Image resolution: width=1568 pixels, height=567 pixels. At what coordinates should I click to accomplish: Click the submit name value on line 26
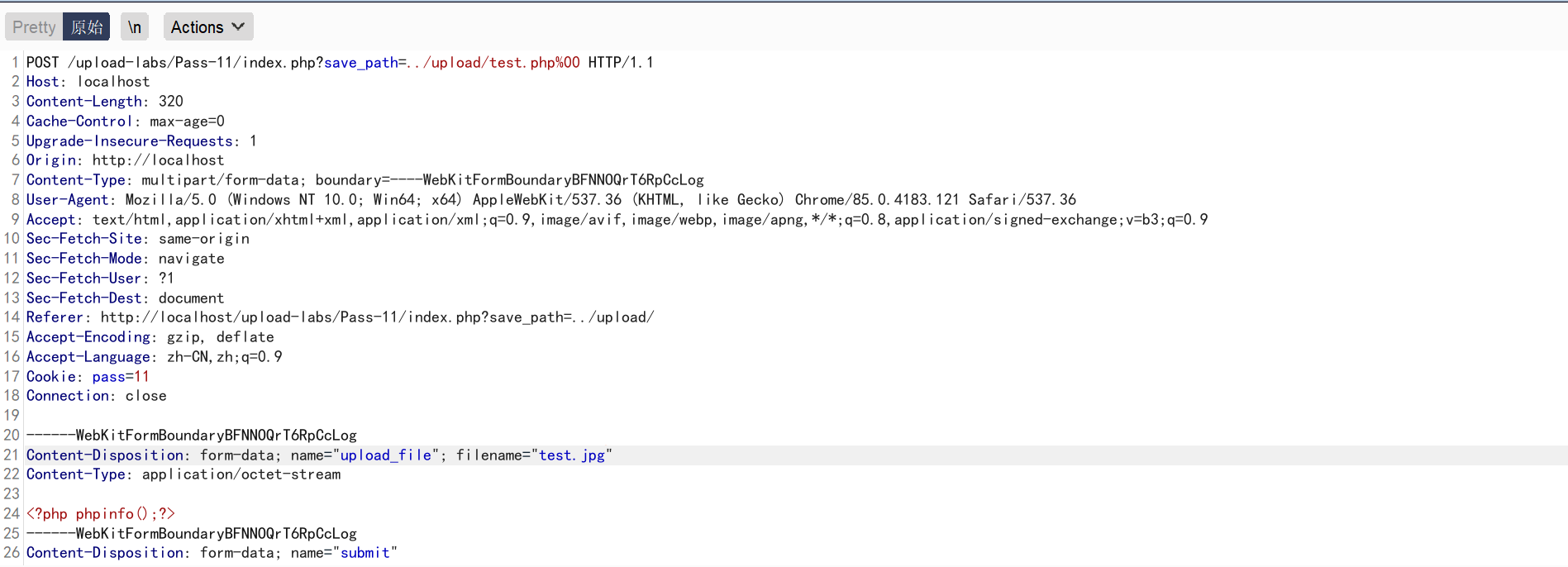[365, 553]
